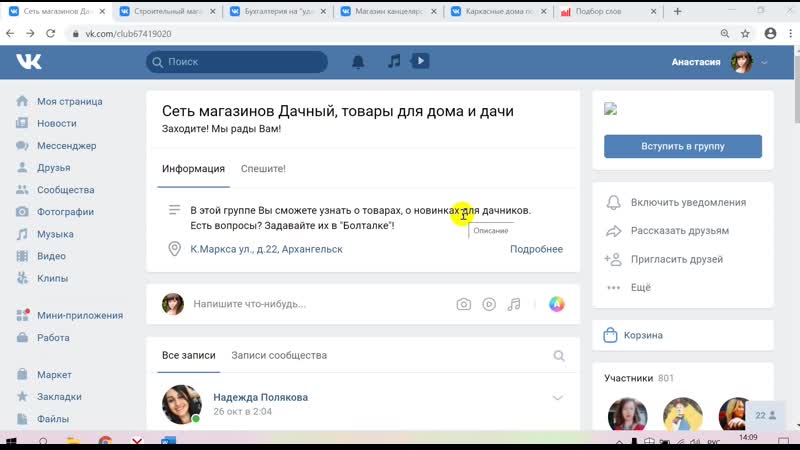
Task: Open Надежда Полякова profile link
Action: pos(260,397)
